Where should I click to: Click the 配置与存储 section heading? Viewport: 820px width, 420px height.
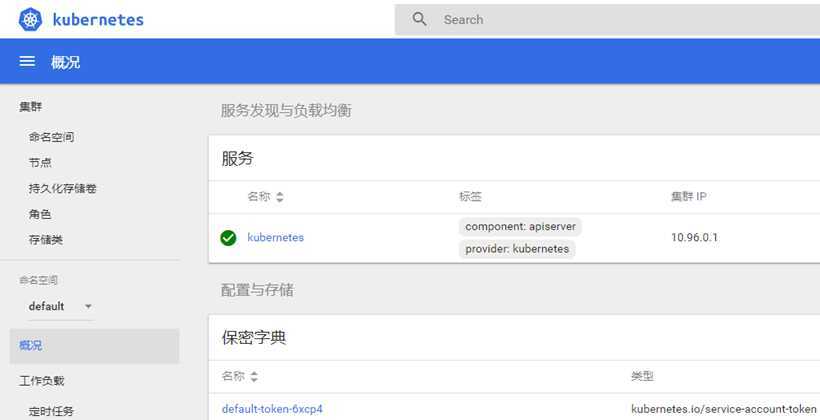coord(257,290)
